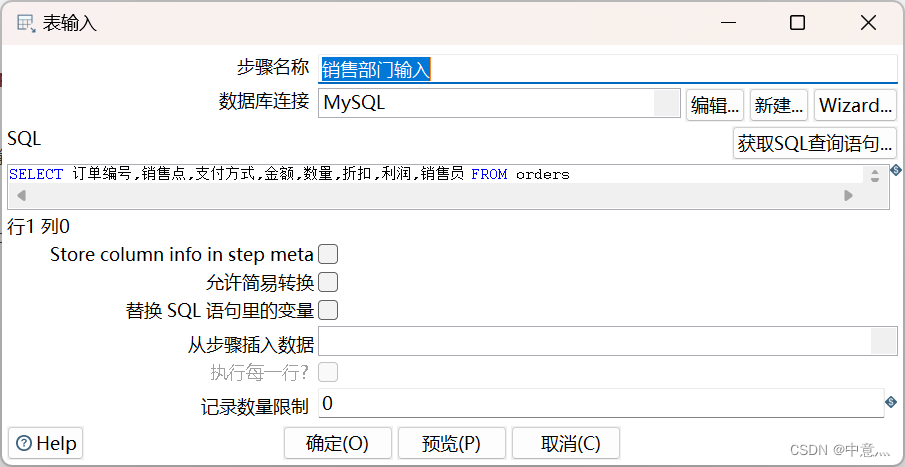Viewport: 905px width, 467px height.
Task: Open the connection Wizard... button
Action: point(855,105)
